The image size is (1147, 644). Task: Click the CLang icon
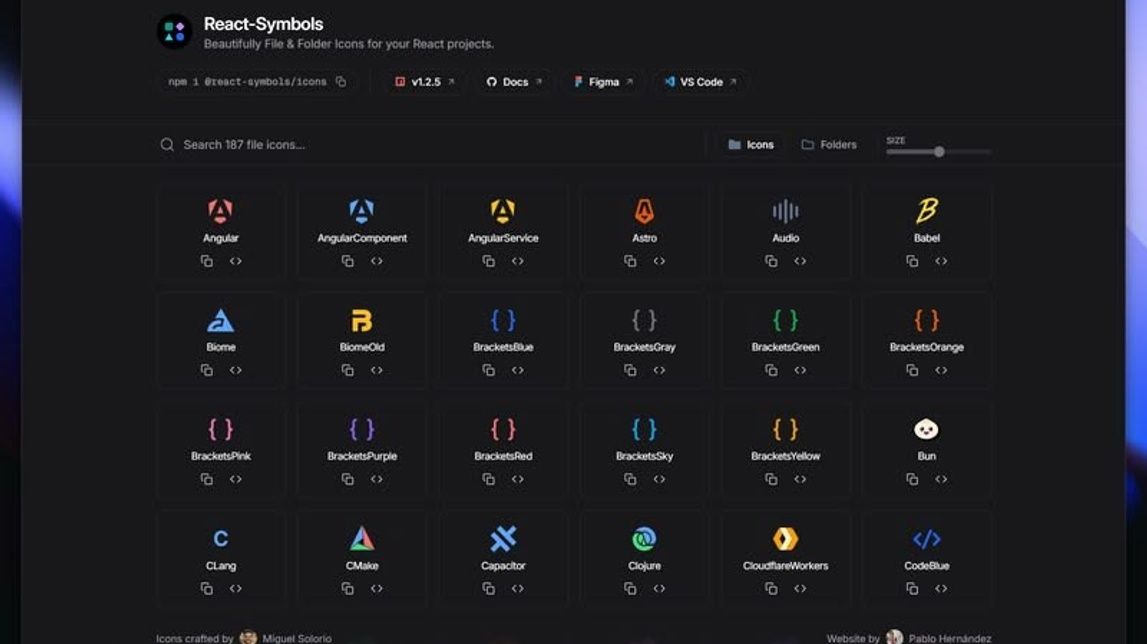(x=220, y=539)
